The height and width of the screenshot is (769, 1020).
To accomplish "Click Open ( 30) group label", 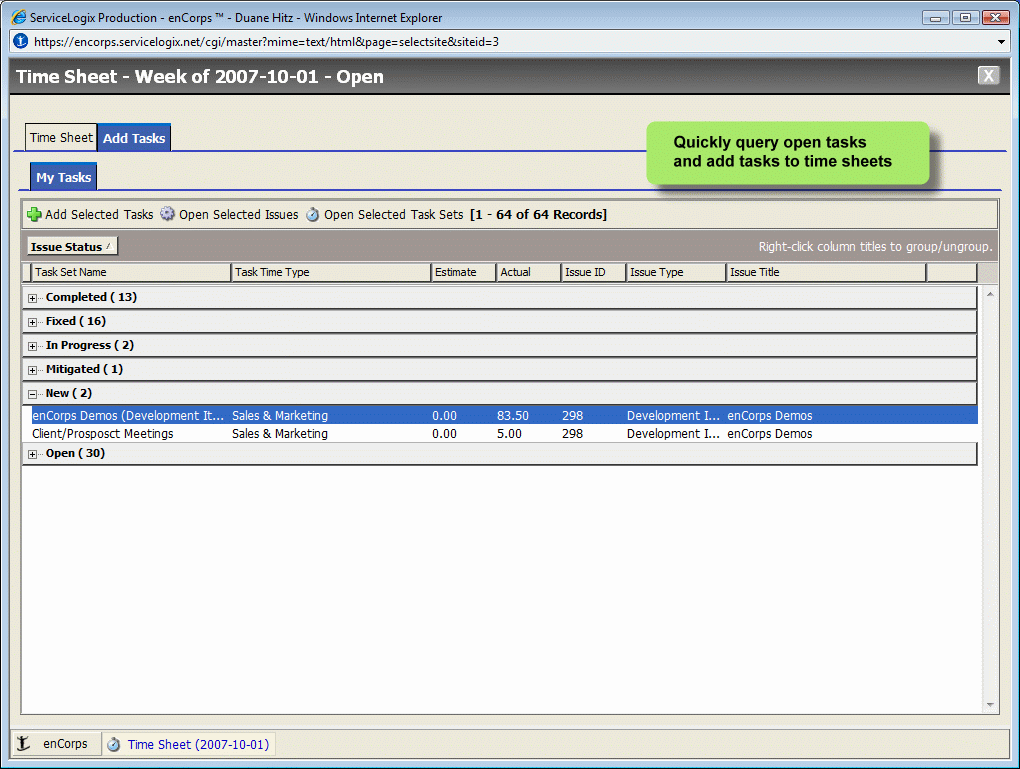I will pyautogui.click(x=75, y=453).
